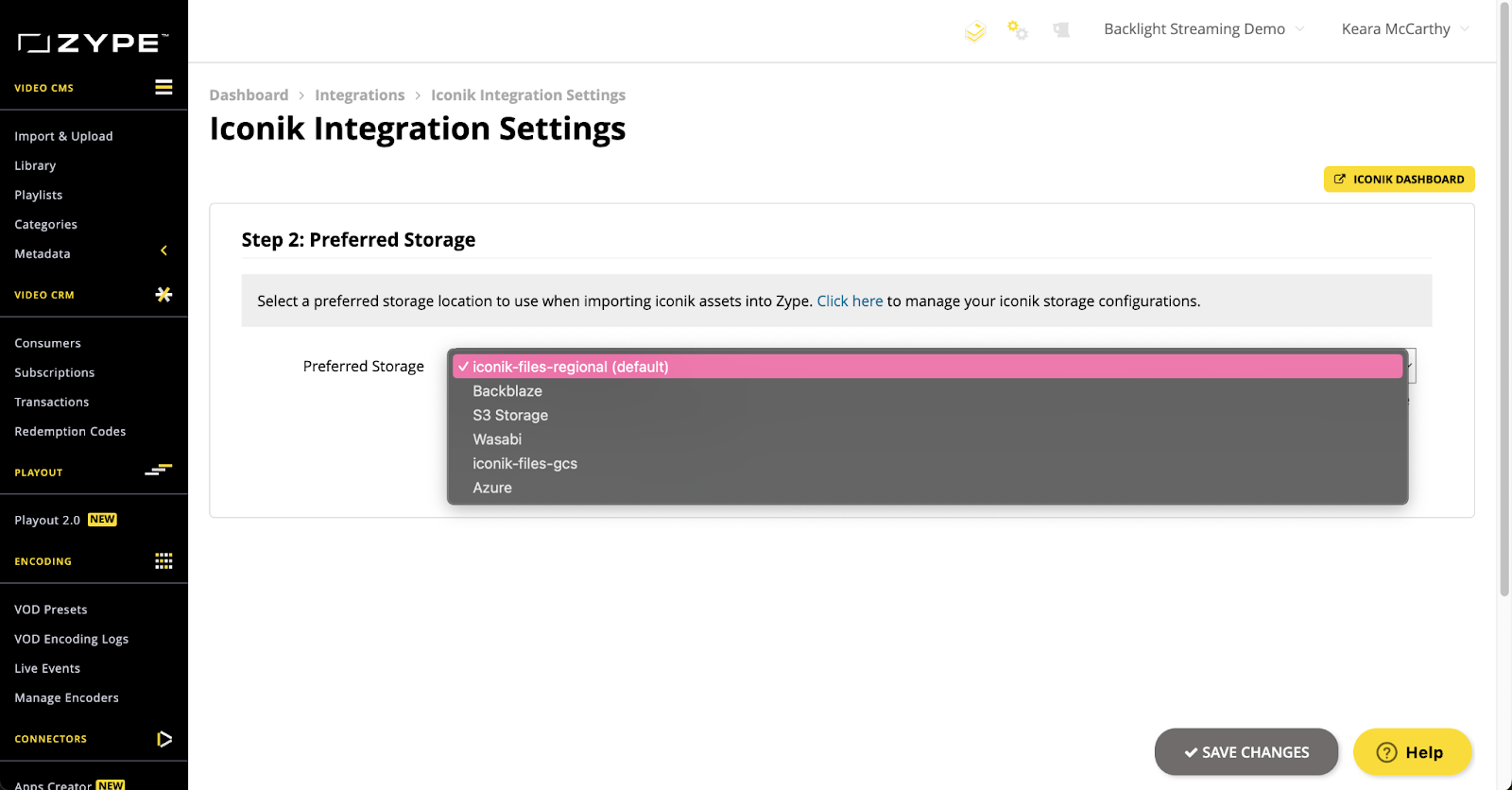Click the 'Preferred Storage' field label

tap(364, 366)
